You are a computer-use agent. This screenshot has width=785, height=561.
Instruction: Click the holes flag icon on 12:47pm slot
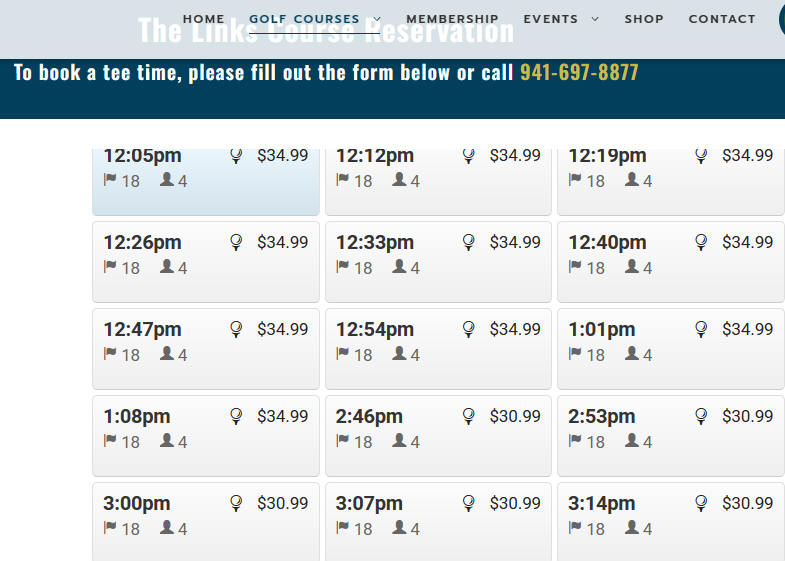110,354
